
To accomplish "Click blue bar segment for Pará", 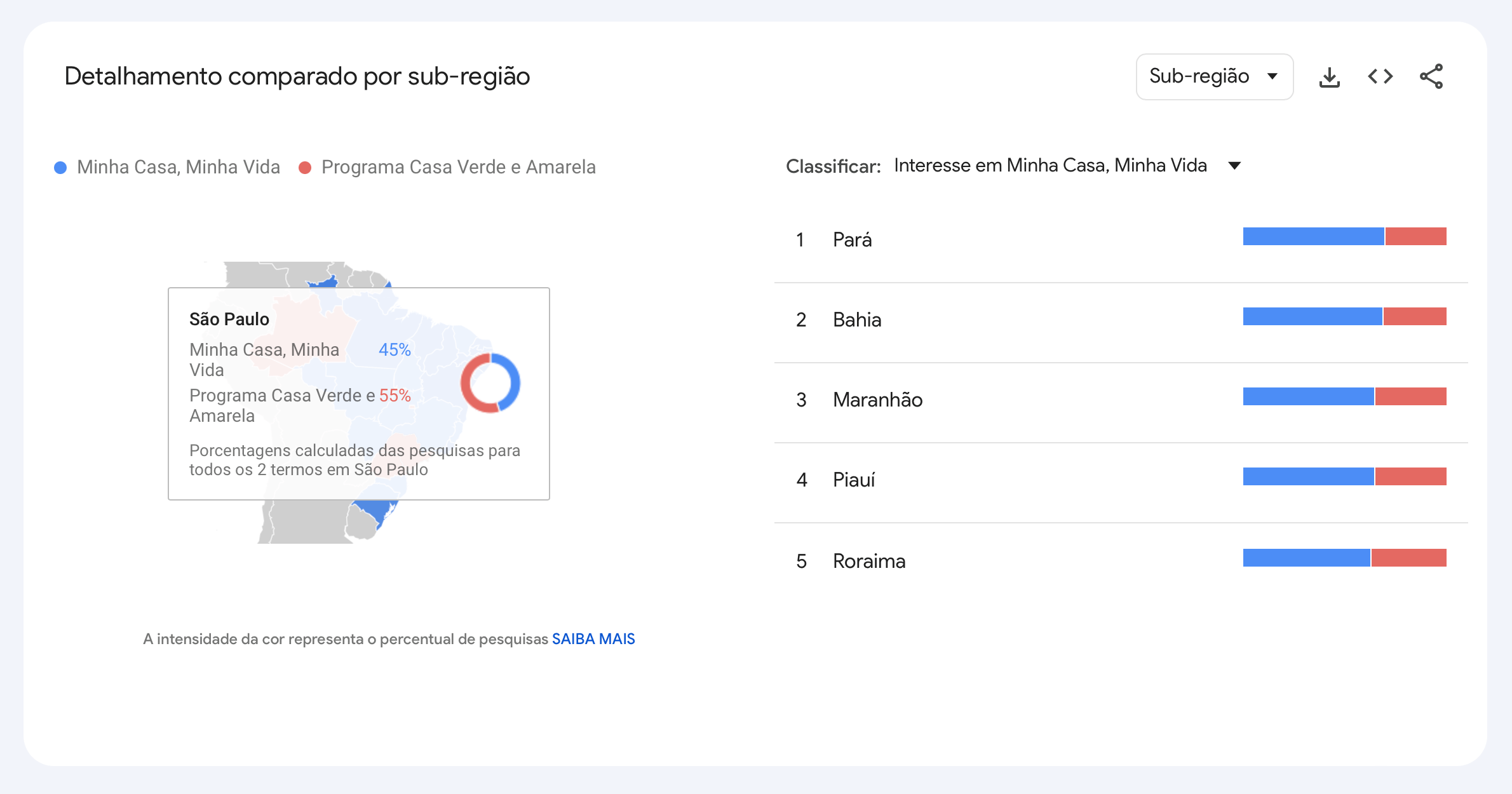I will point(1313,236).
